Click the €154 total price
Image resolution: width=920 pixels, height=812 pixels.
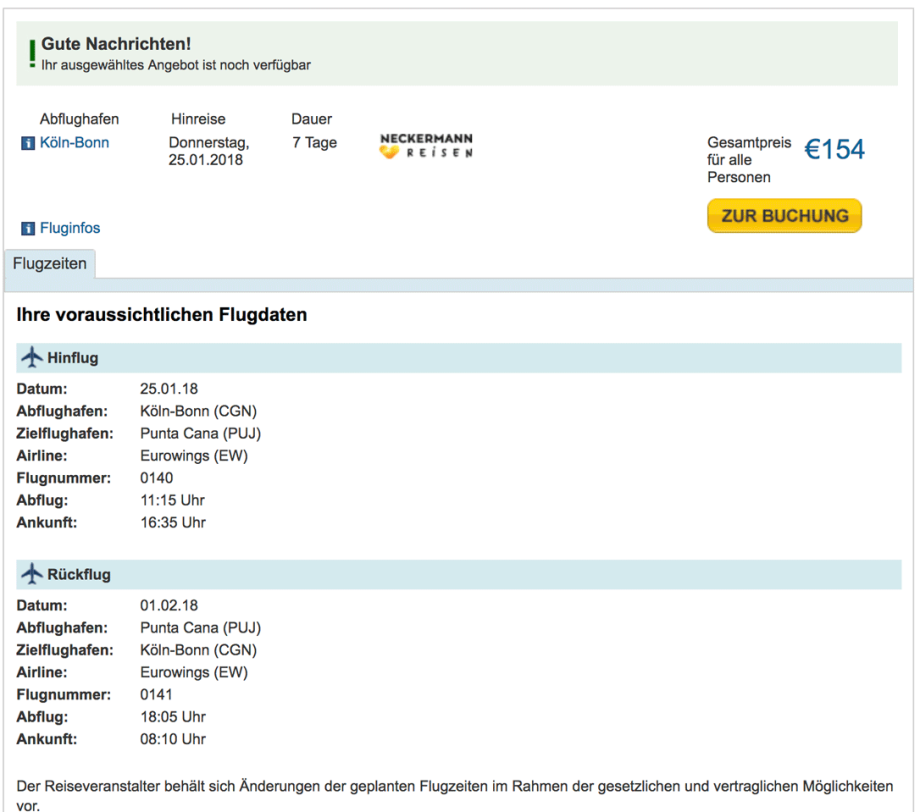[834, 150]
